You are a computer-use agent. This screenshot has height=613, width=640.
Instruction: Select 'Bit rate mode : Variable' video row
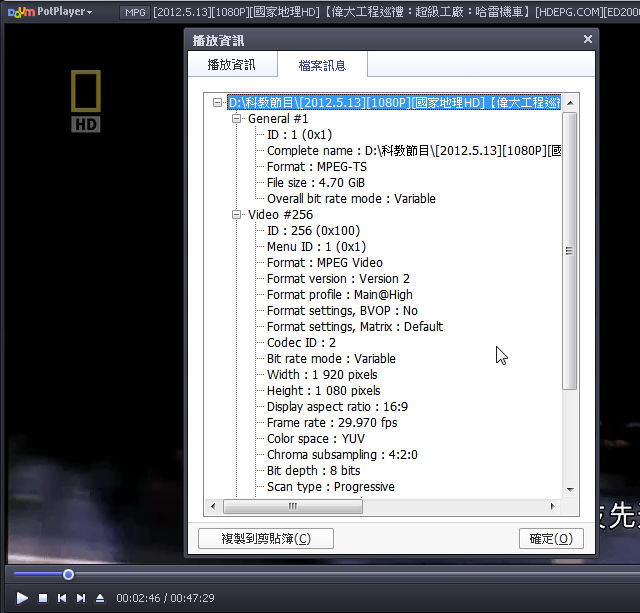[x=331, y=358]
